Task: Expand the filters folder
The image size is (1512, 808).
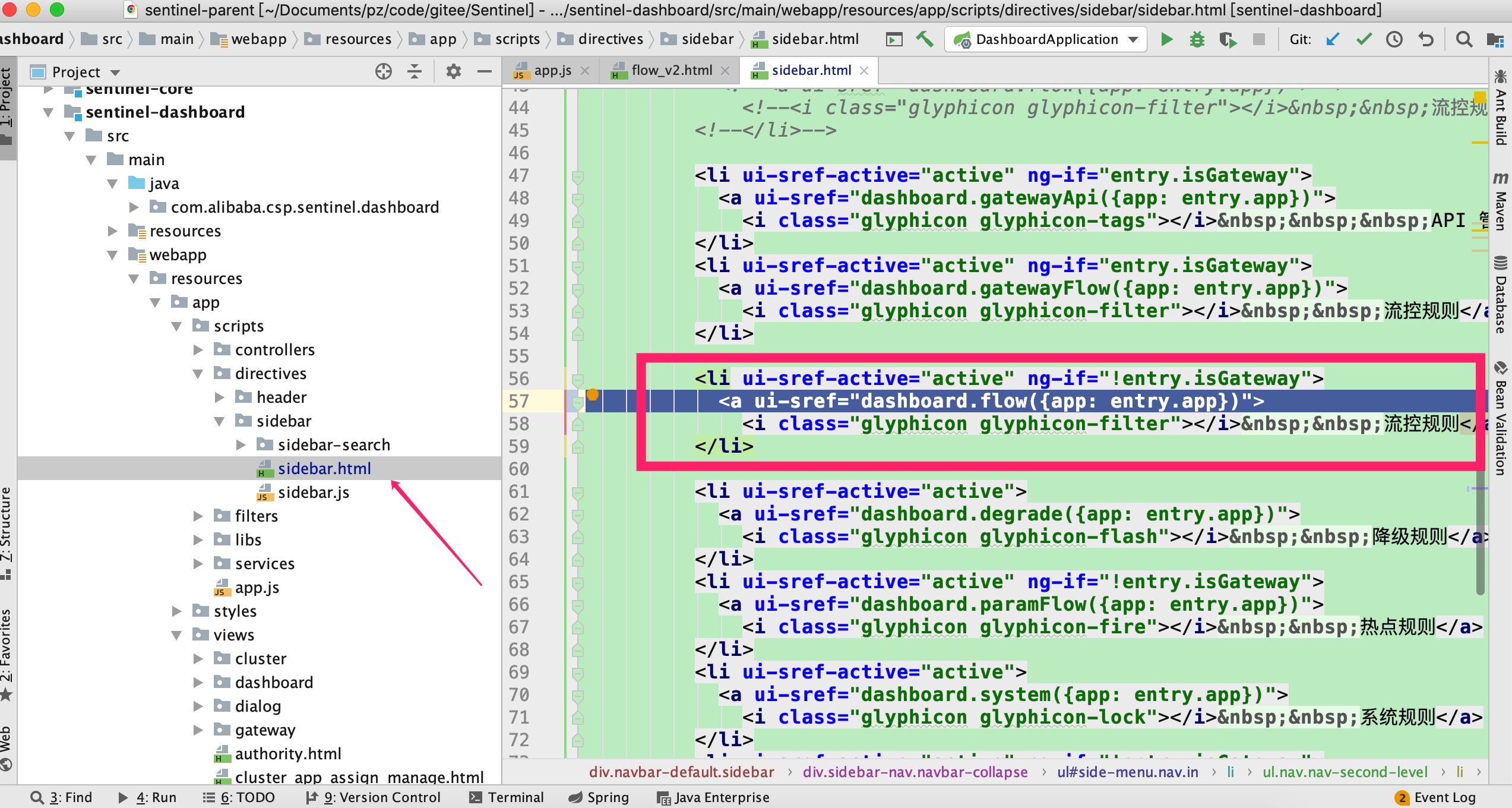Action: (198, 516)
